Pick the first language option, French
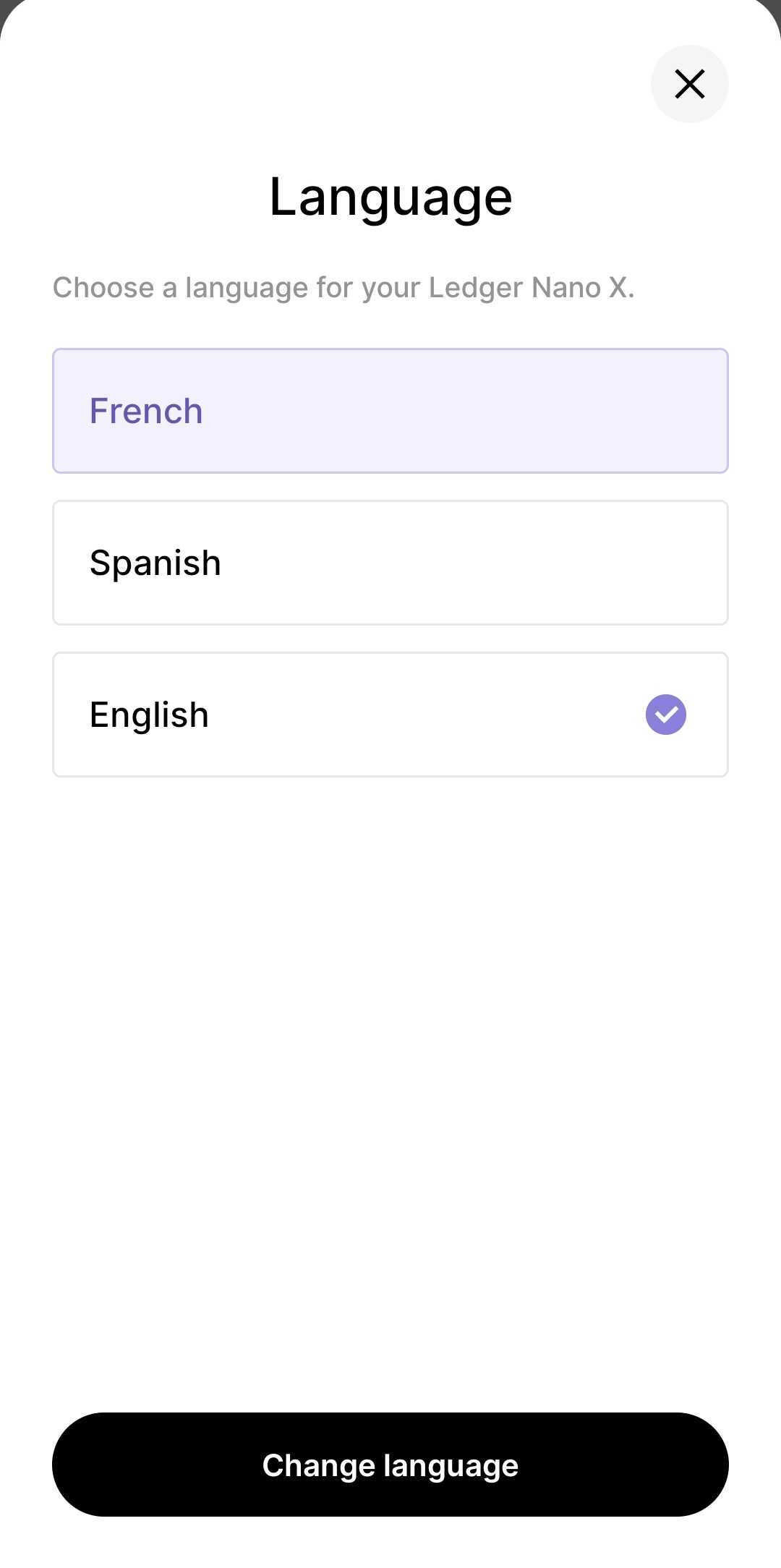Viewport: 781px width, 1568px height. click(390, 411)
